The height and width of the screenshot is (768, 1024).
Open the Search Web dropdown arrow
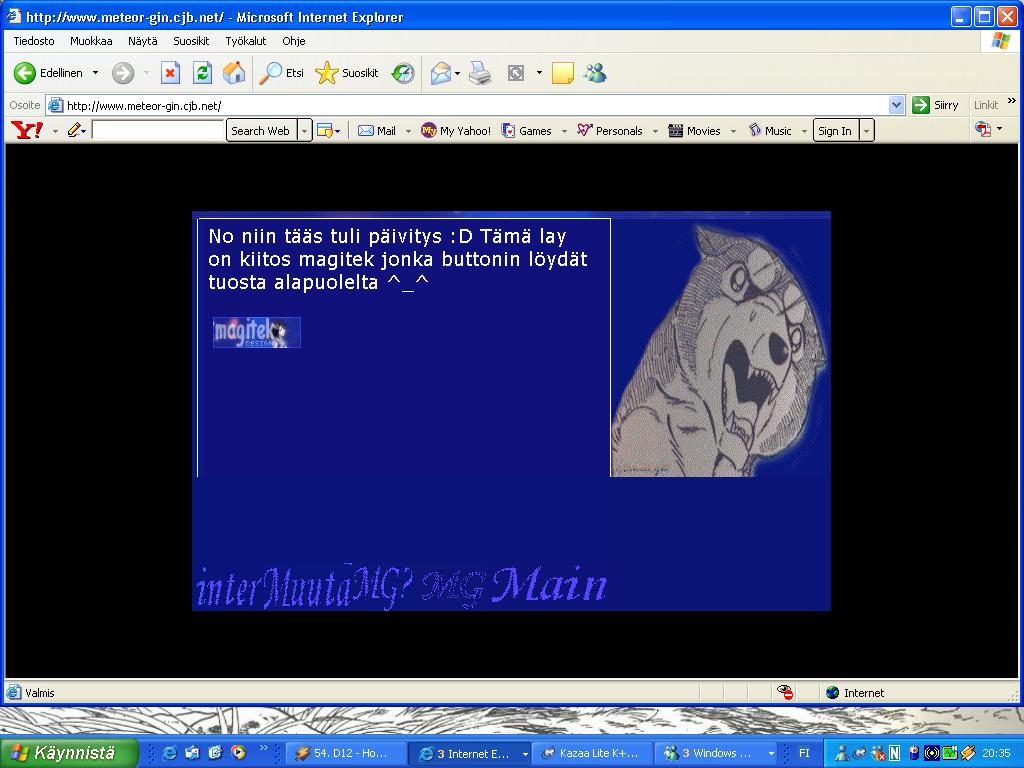click(305, 131)
